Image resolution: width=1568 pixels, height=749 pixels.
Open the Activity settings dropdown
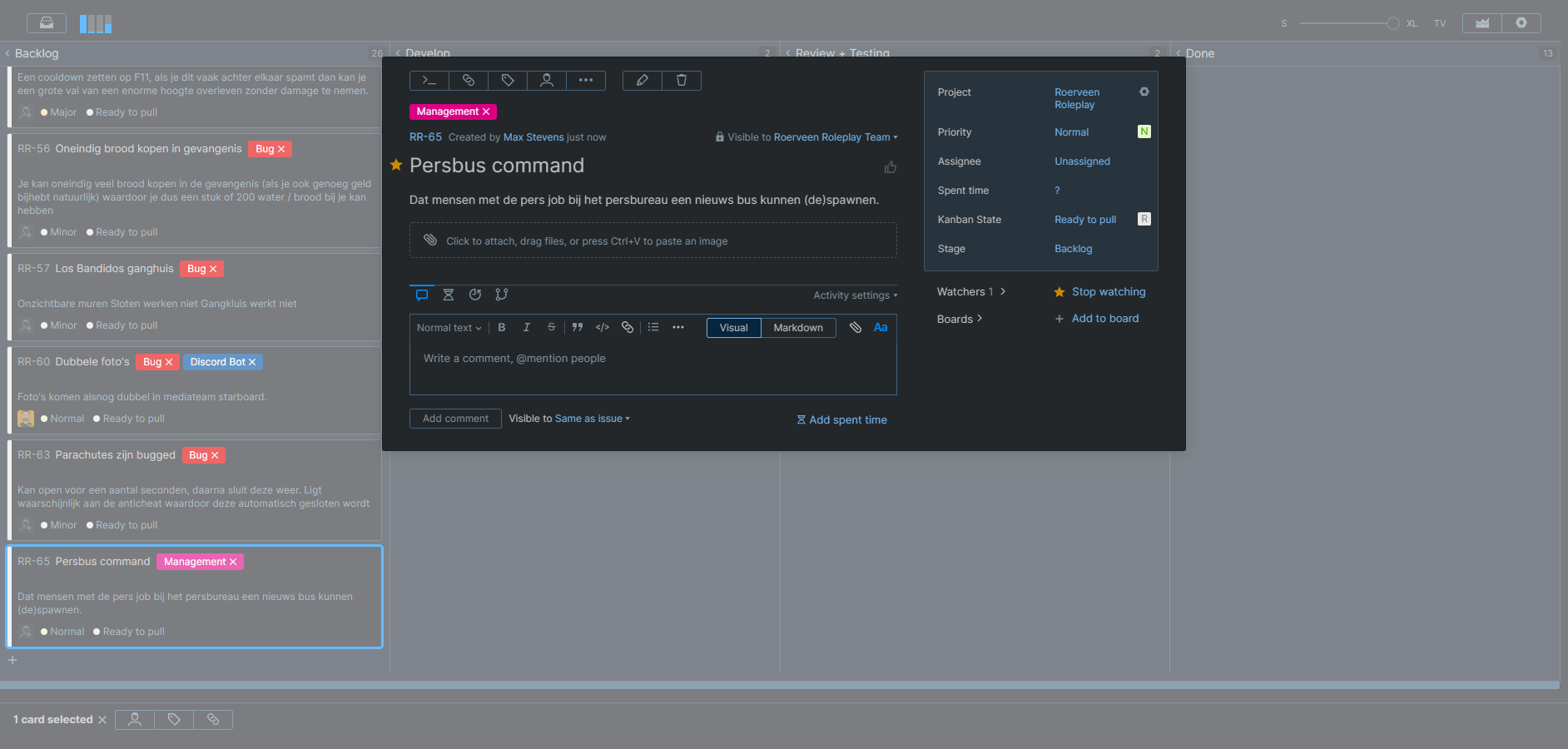[x=855, y=295]
